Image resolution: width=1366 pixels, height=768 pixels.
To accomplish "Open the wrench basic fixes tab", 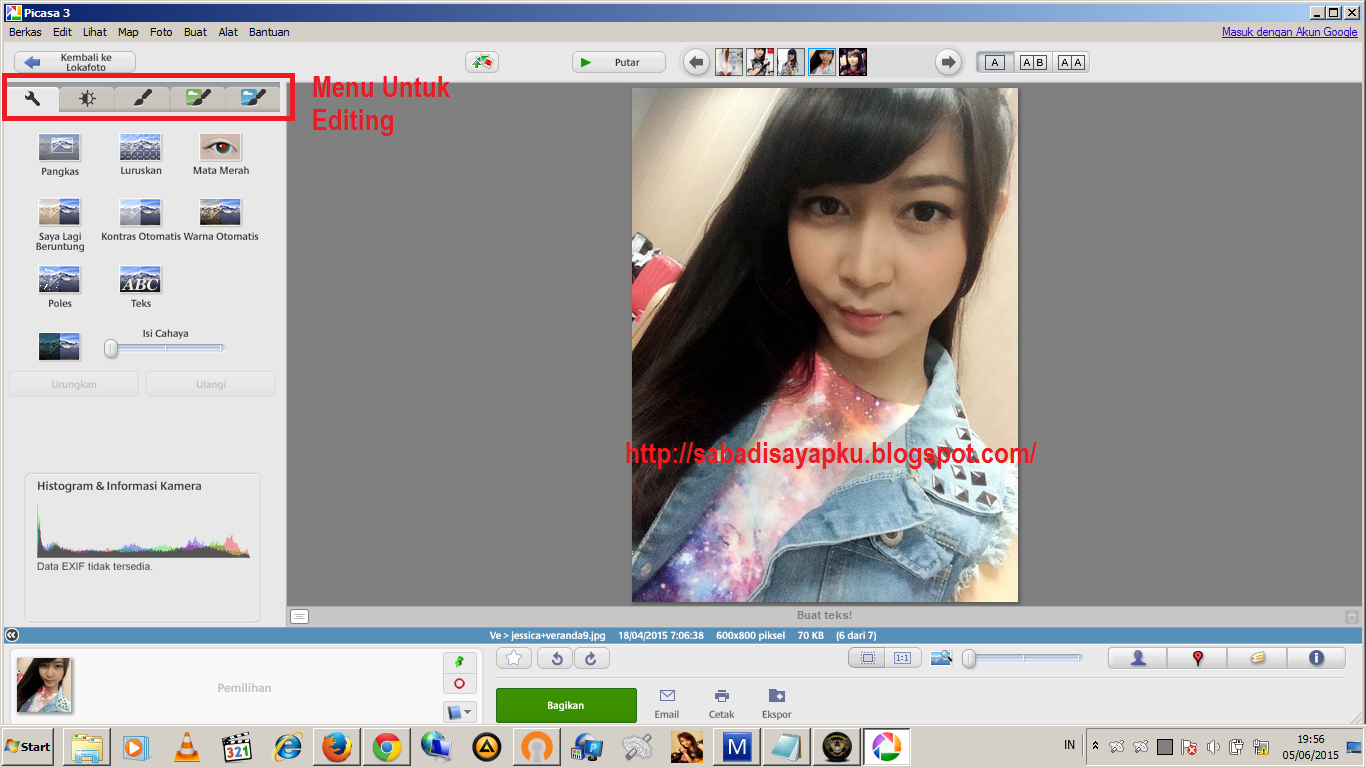I will point(32,98).
